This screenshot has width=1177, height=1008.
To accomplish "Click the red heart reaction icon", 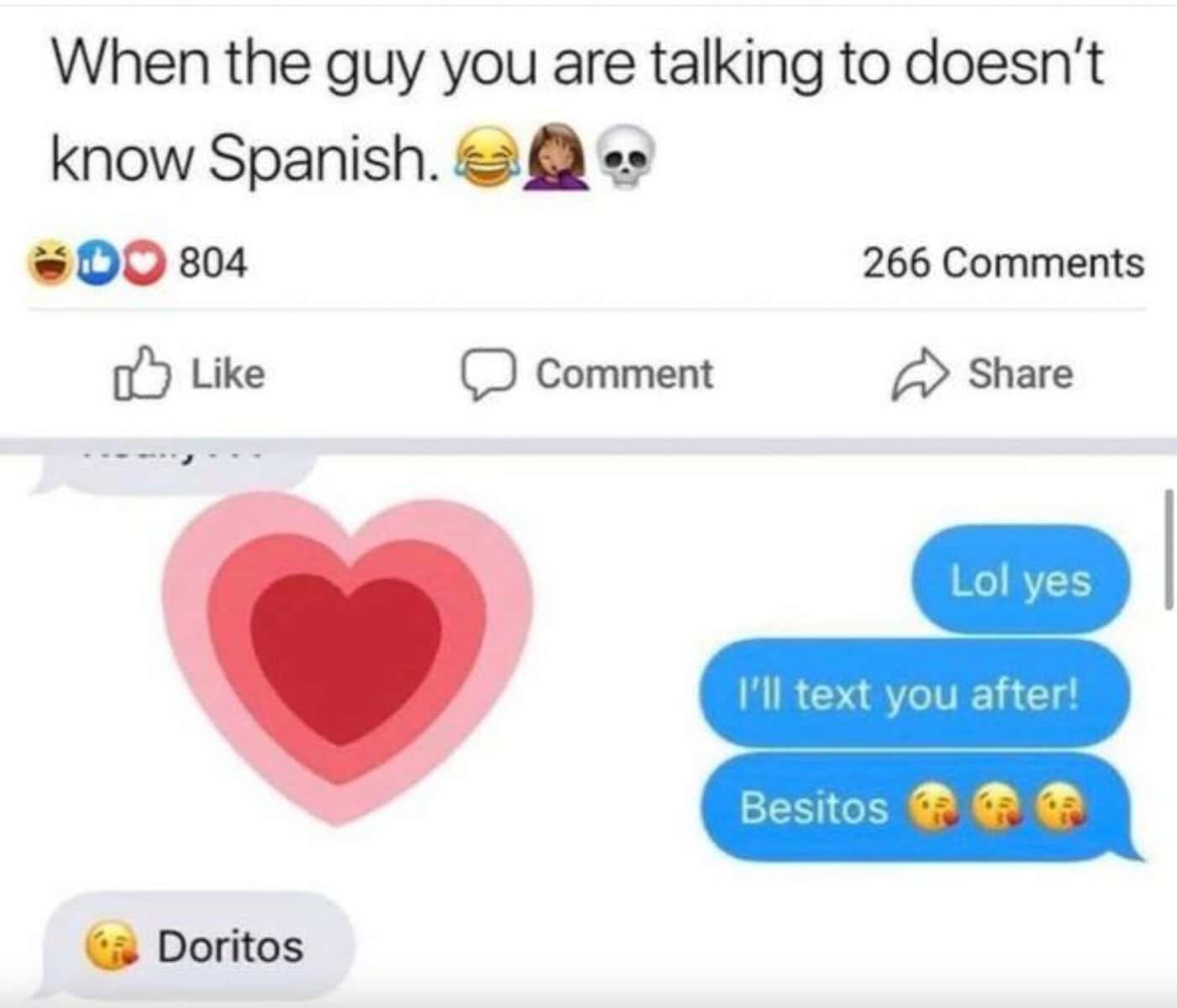I will [x=144, y=263].
